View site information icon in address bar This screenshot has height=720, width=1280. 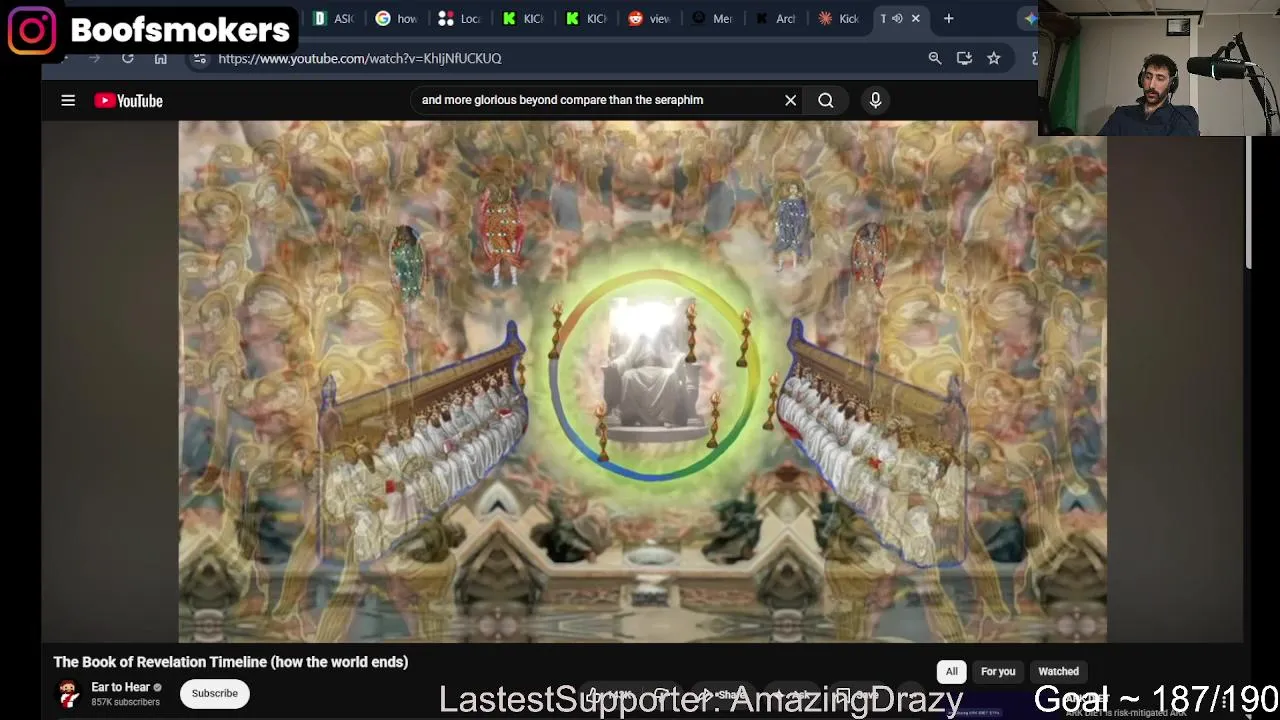(200, 58)
